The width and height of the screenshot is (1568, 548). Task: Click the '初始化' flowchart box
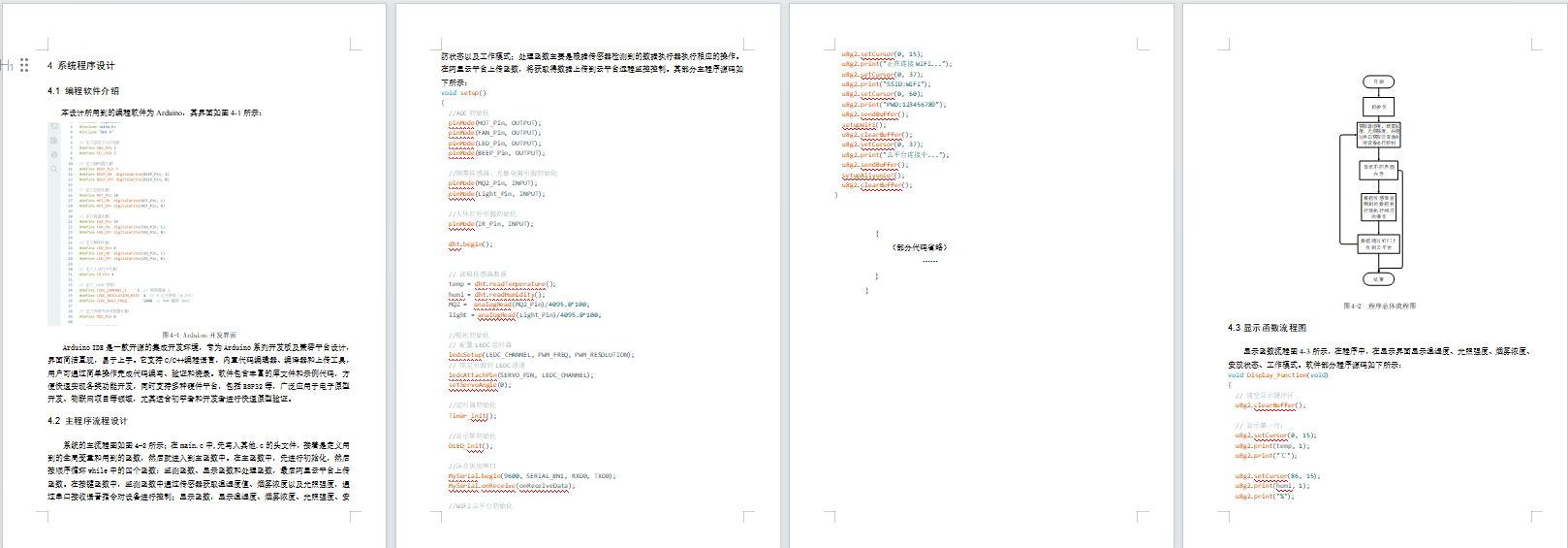click(1378, 107)
